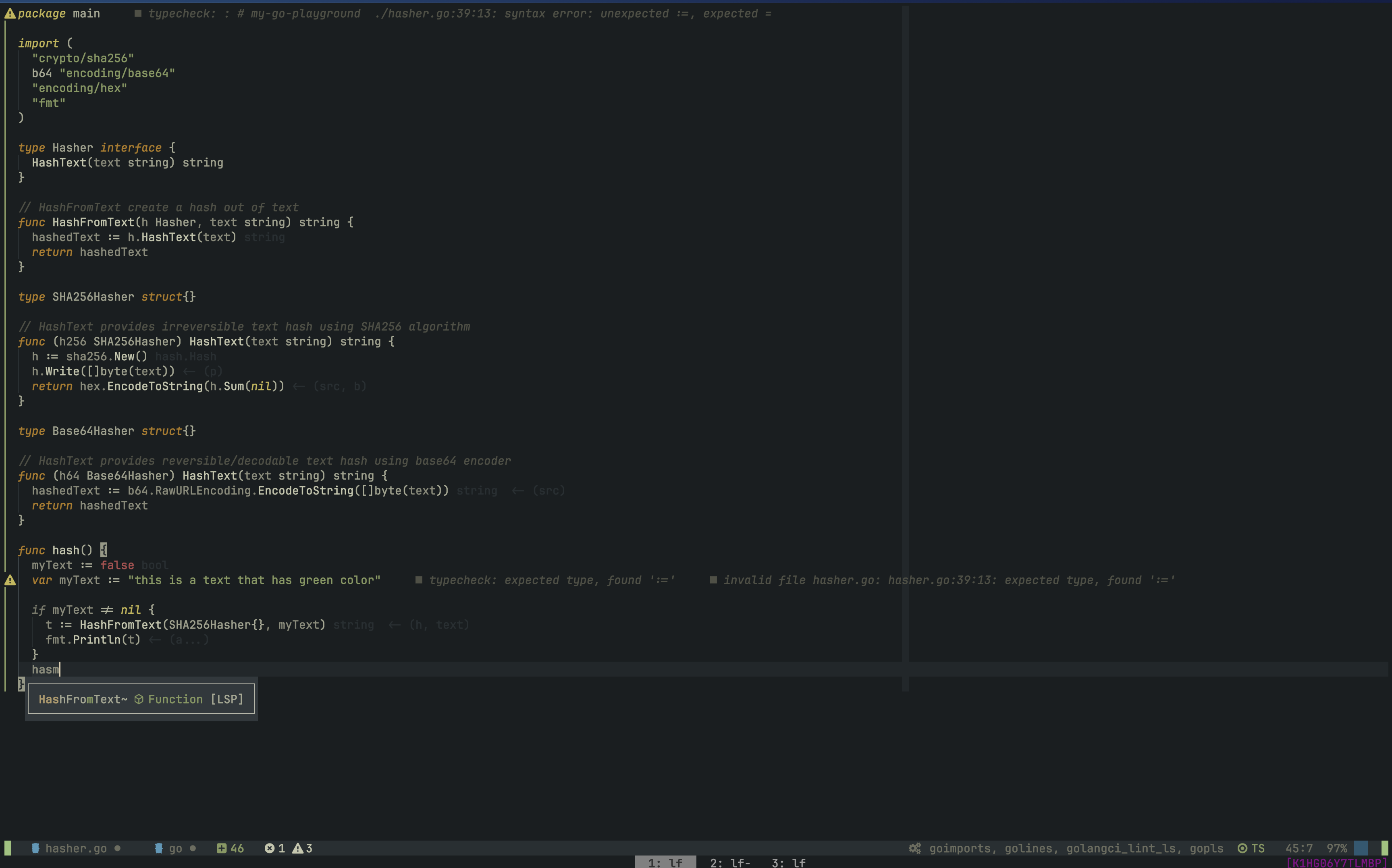Click the LSP gears icon before goimports
This screenshot has height=868, width=1392.
[914, 848]
